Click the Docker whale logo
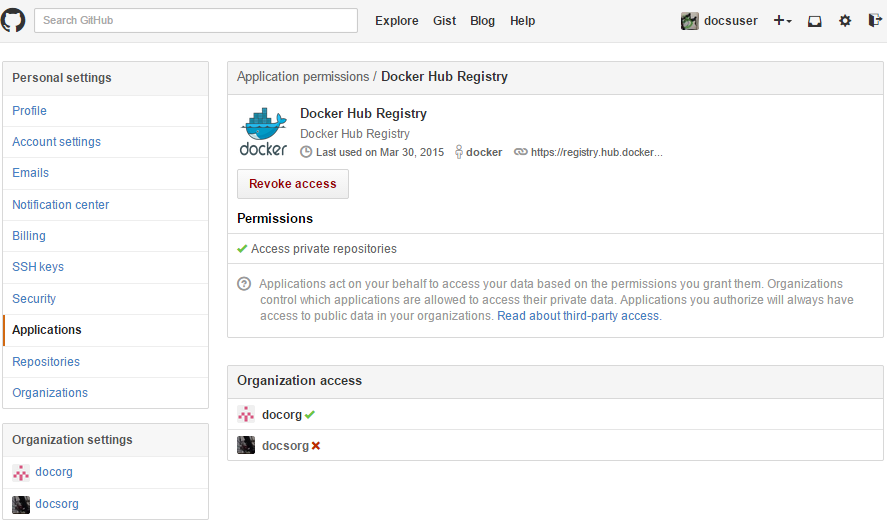 [264, 131]
